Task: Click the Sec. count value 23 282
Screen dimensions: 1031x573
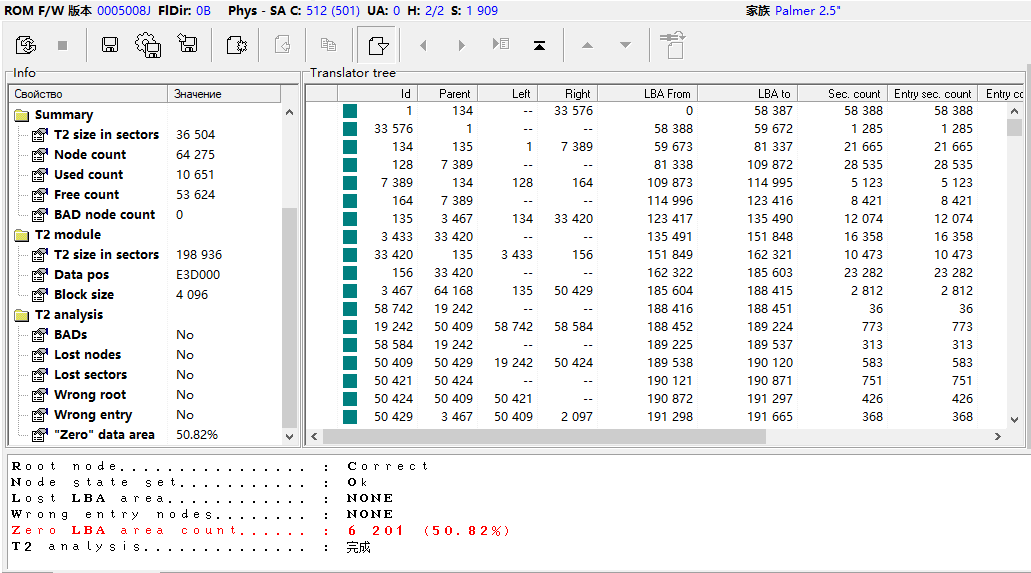Action: pos(863,272)
